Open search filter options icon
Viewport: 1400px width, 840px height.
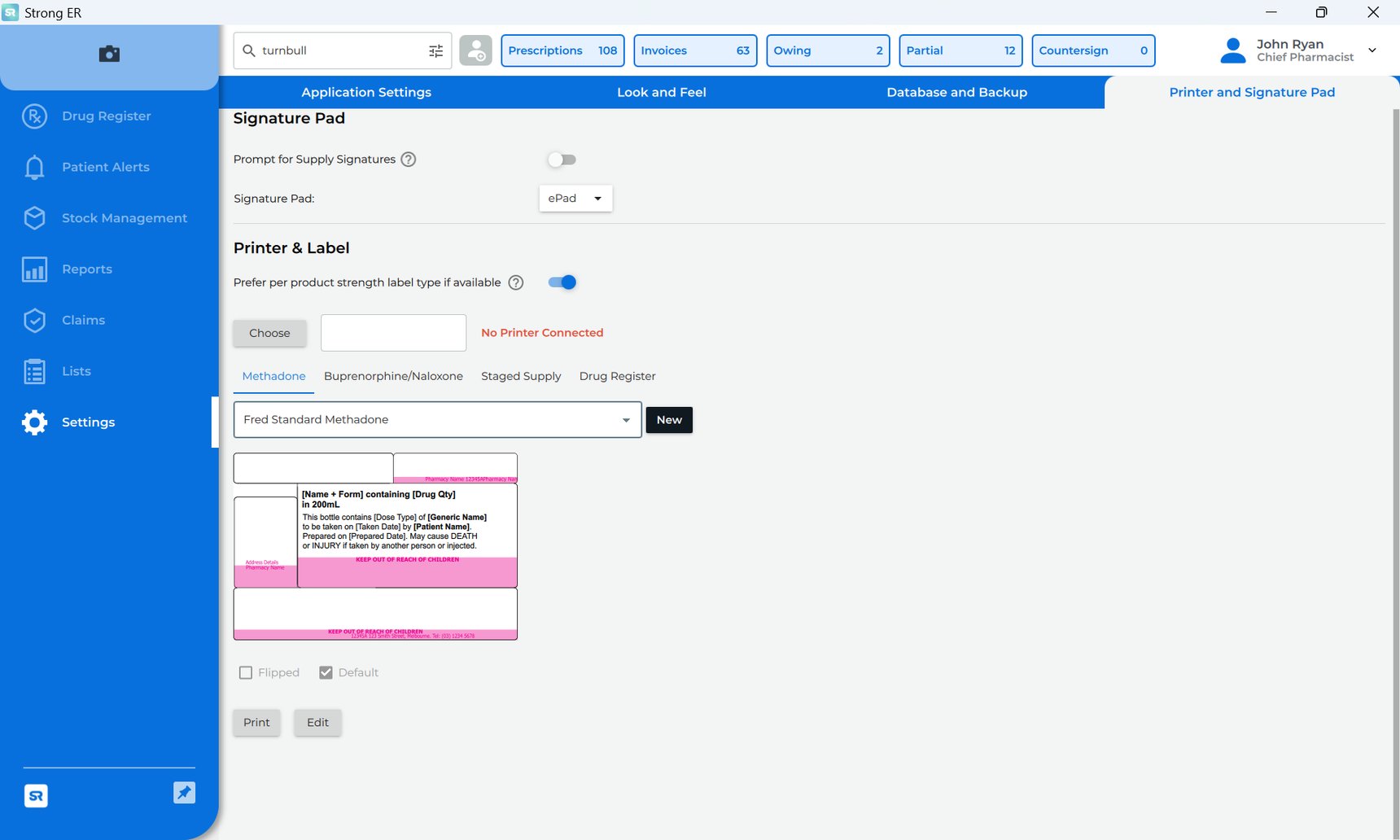(435, 50)
